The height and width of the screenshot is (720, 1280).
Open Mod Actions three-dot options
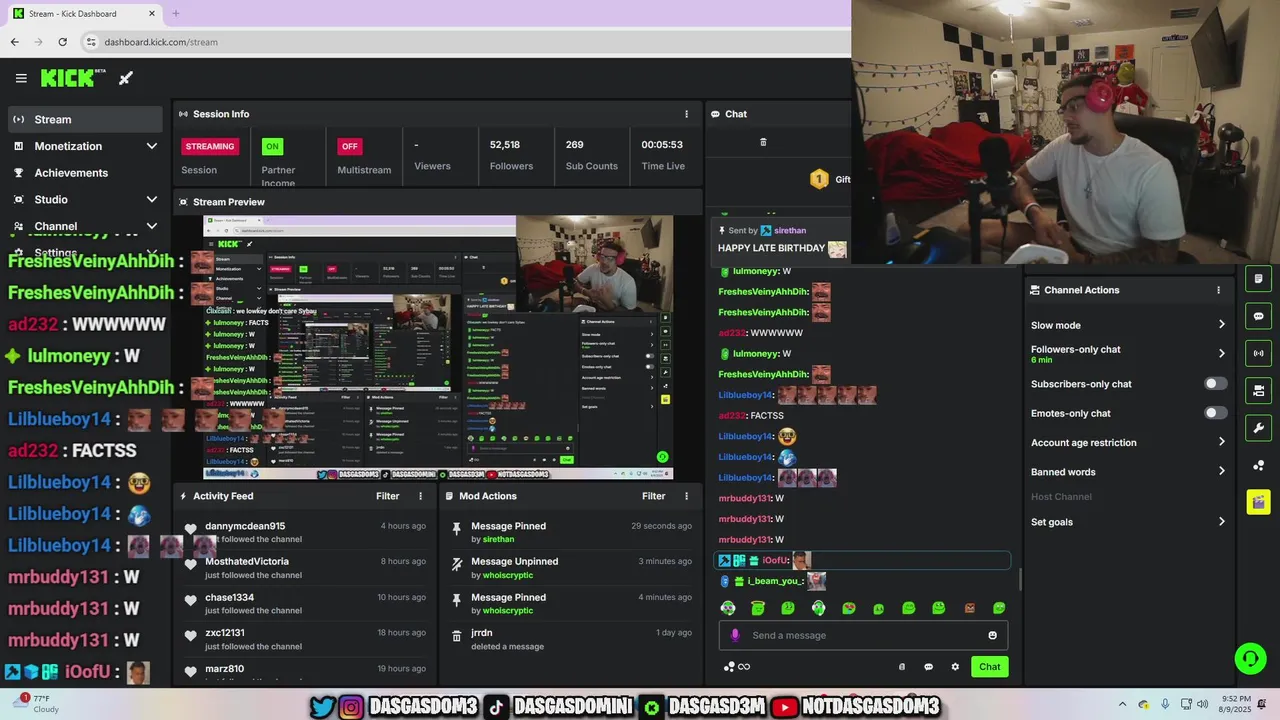point(686,496)
